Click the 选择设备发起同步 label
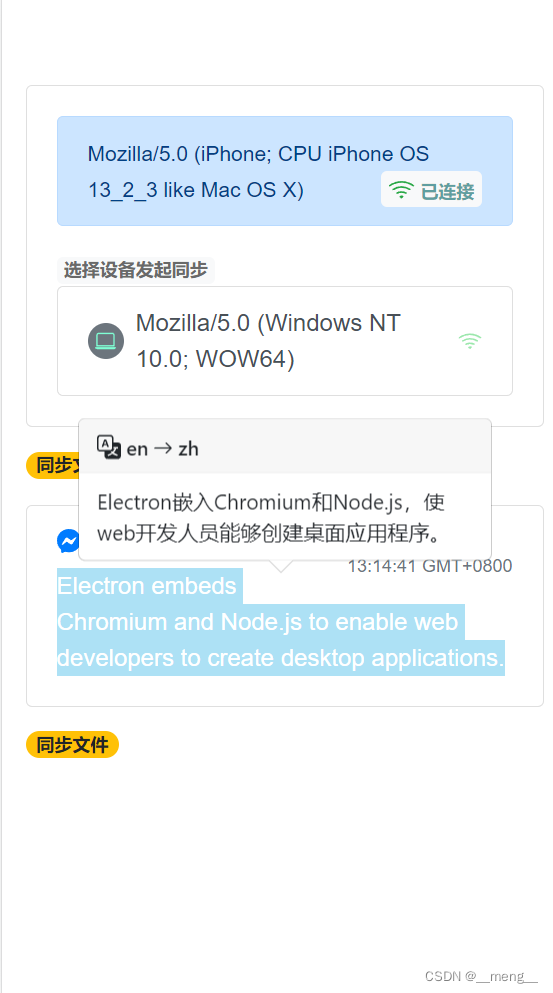 tap(136, 270)
